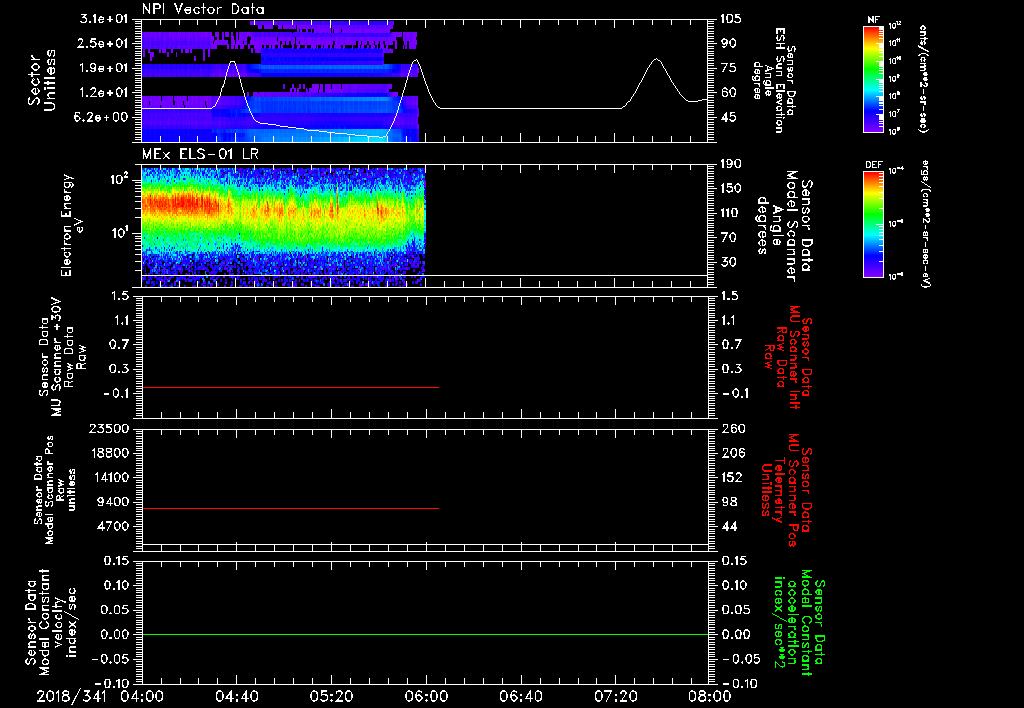
Task: Click the red line in Model Scanner Pos panel
Action: [x=290, y=508]
